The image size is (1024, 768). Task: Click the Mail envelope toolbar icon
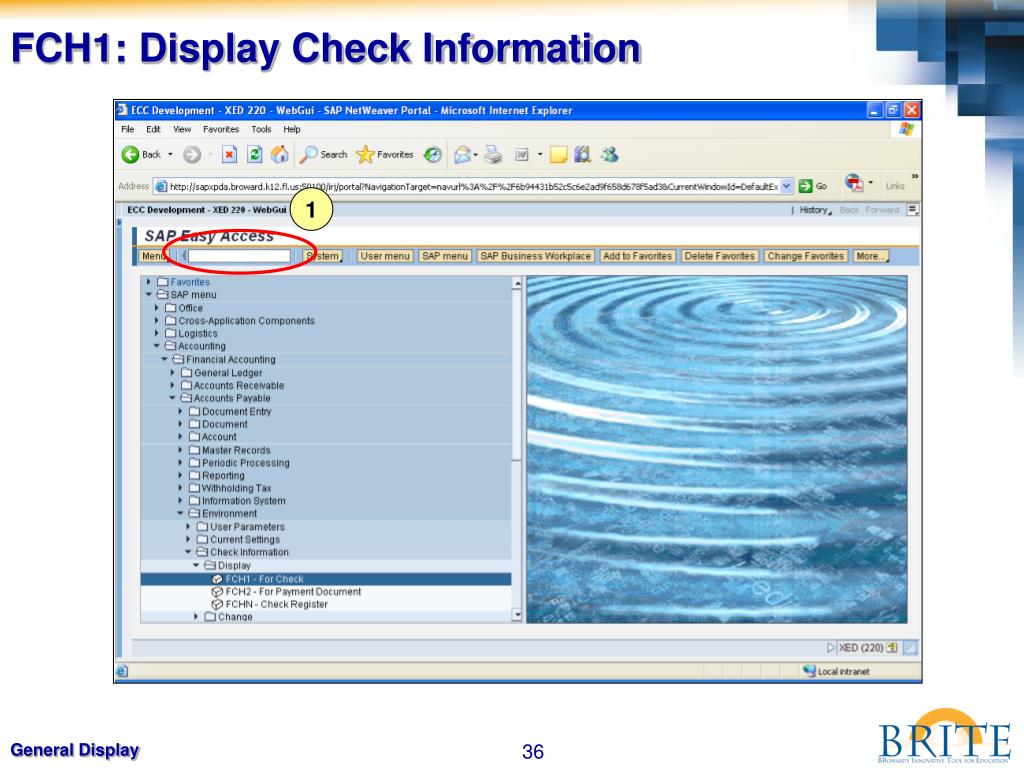[x=462, y=155]
